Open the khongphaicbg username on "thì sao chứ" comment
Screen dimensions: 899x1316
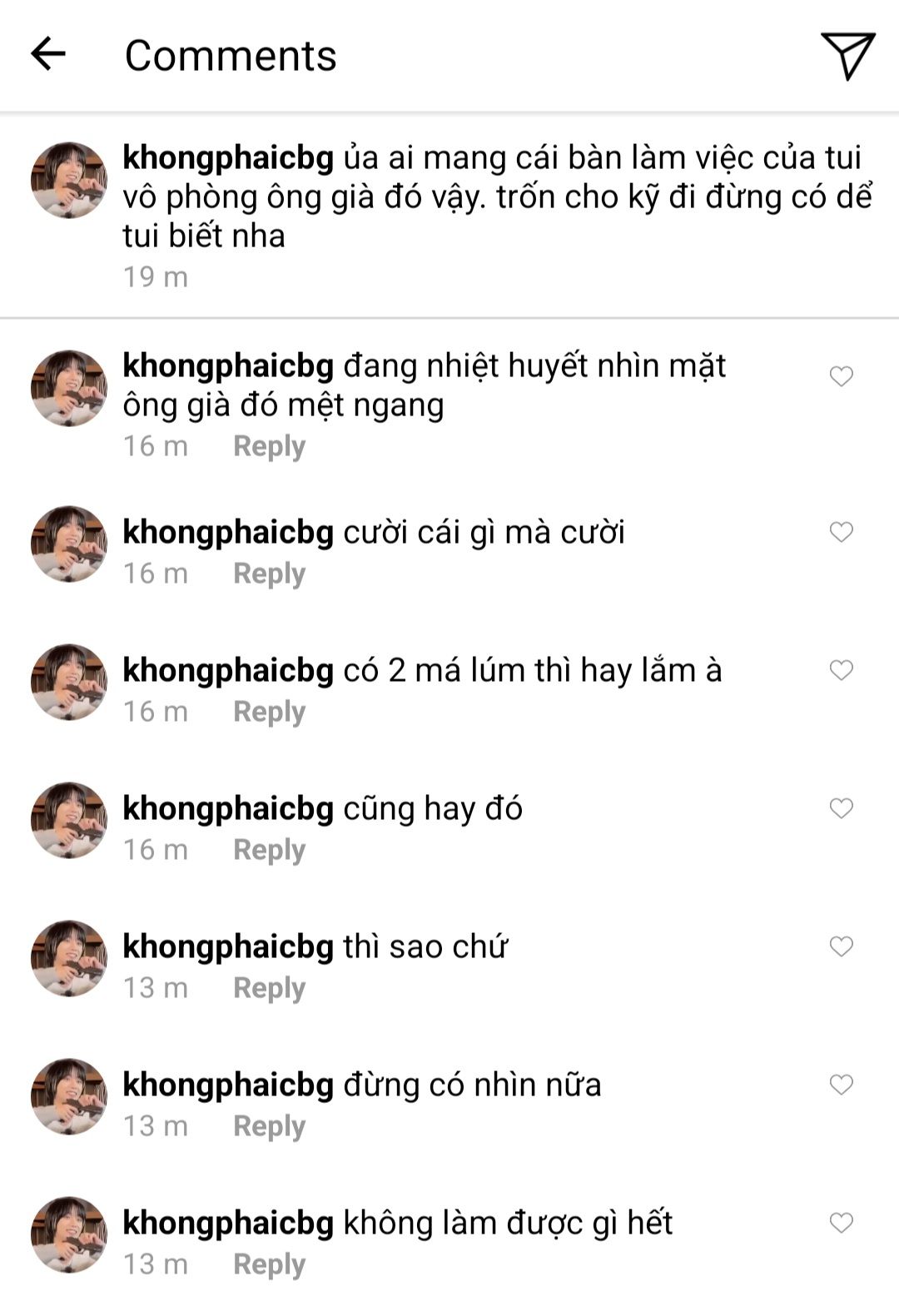tap(228, 946)
